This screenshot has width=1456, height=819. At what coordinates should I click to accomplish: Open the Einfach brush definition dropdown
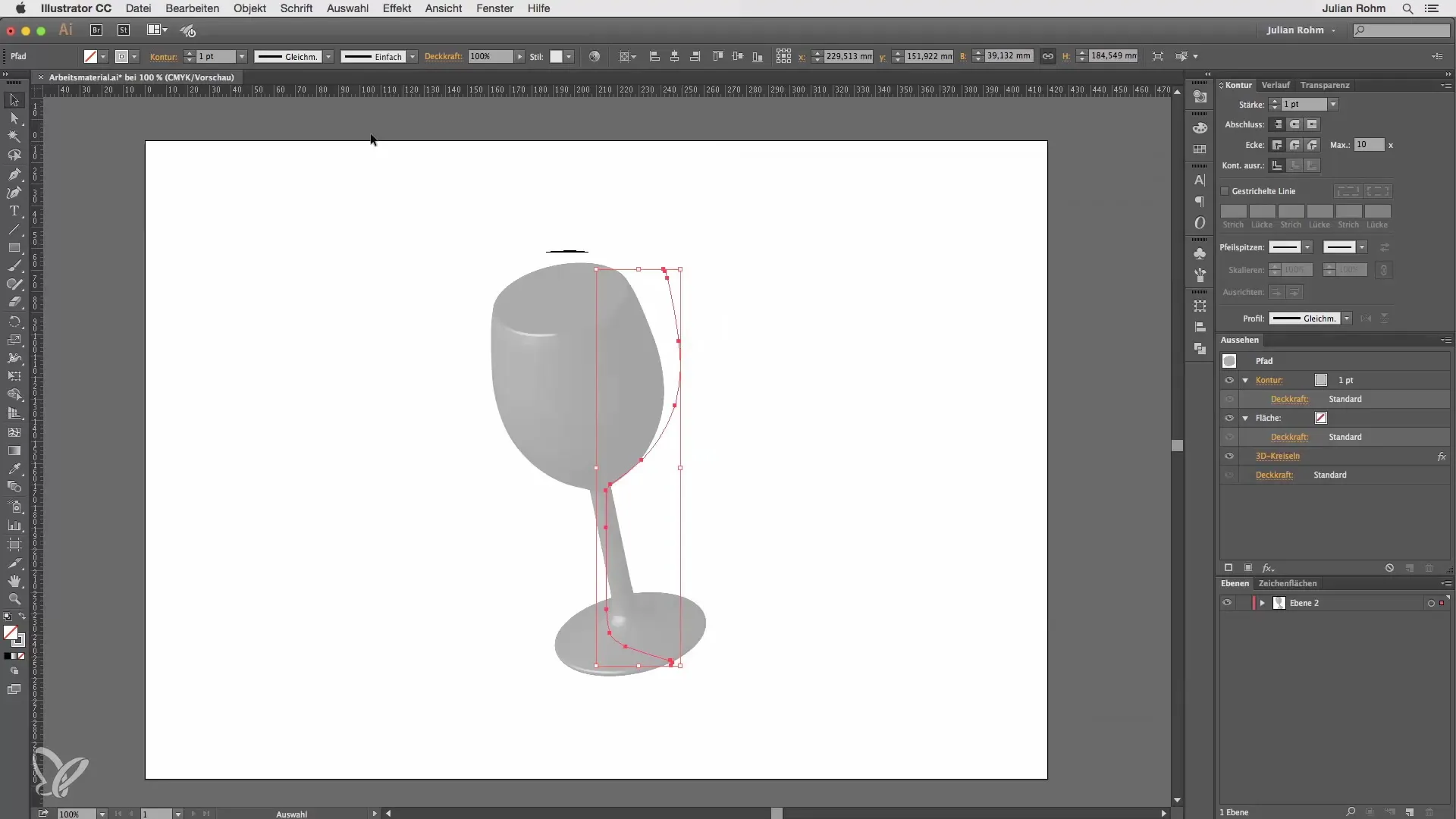click(x=413, y=57)
